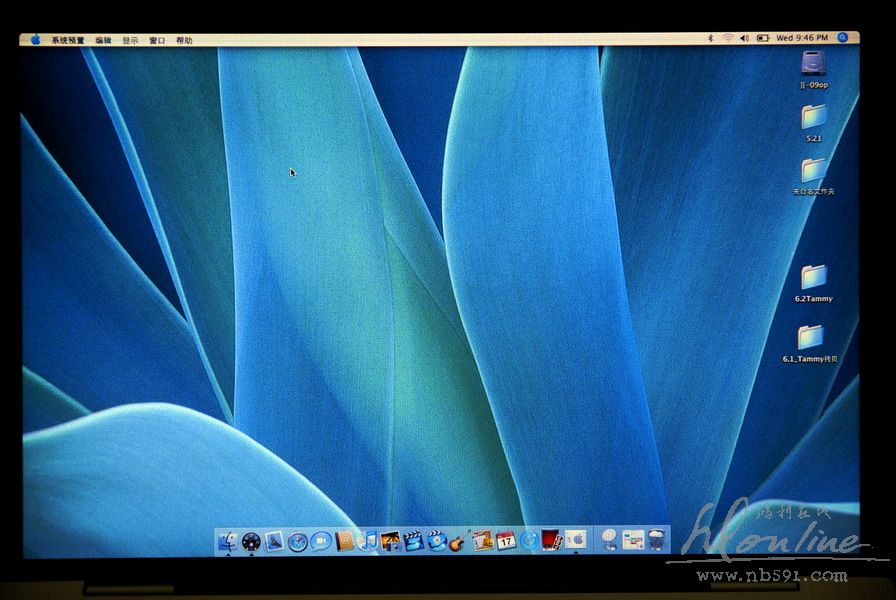Click System Preferences icon in dock
The image size is (896, 600).
click(576, 539)
